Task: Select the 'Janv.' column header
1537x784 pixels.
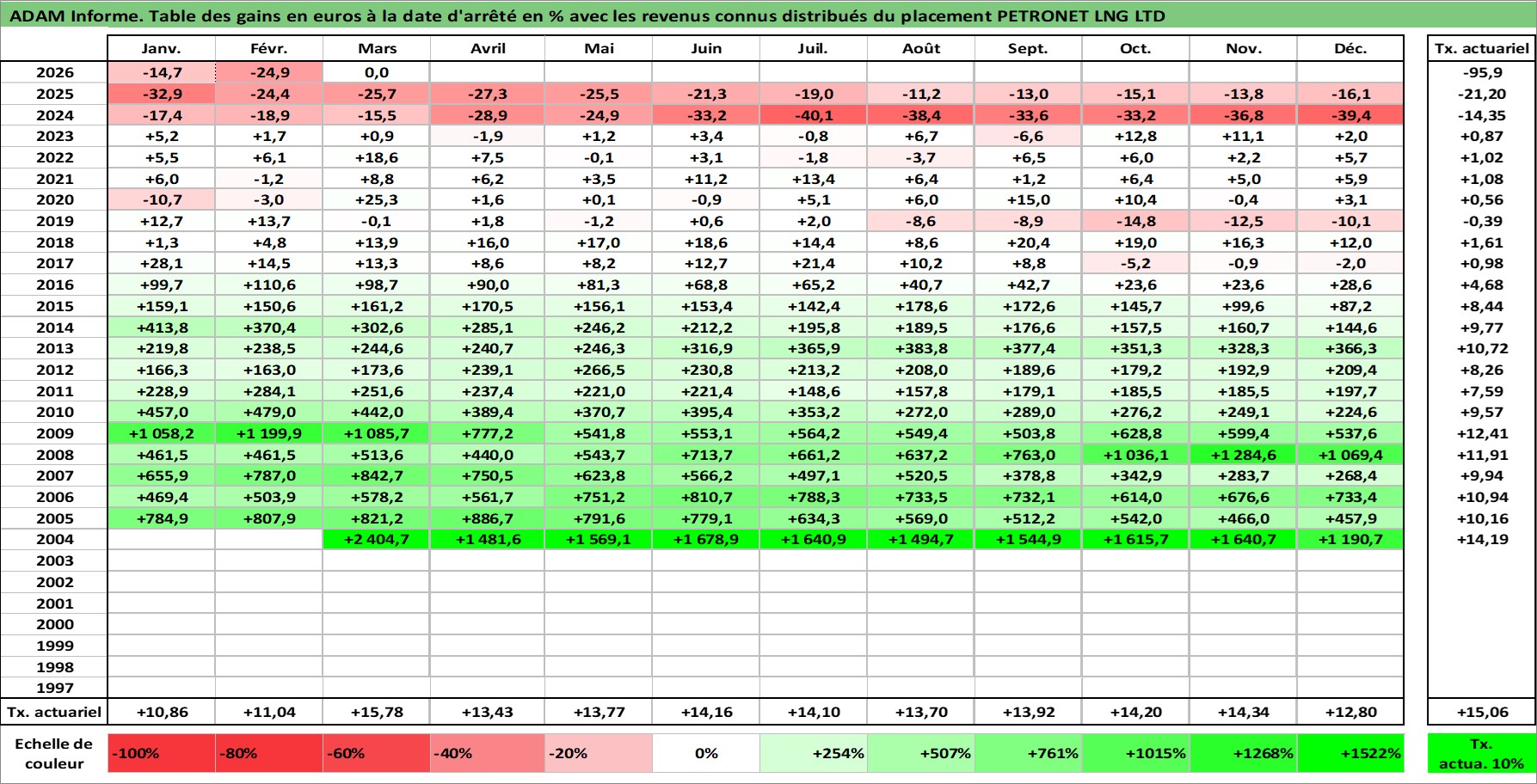Action: pyautogui.click(x=162, y=49)
